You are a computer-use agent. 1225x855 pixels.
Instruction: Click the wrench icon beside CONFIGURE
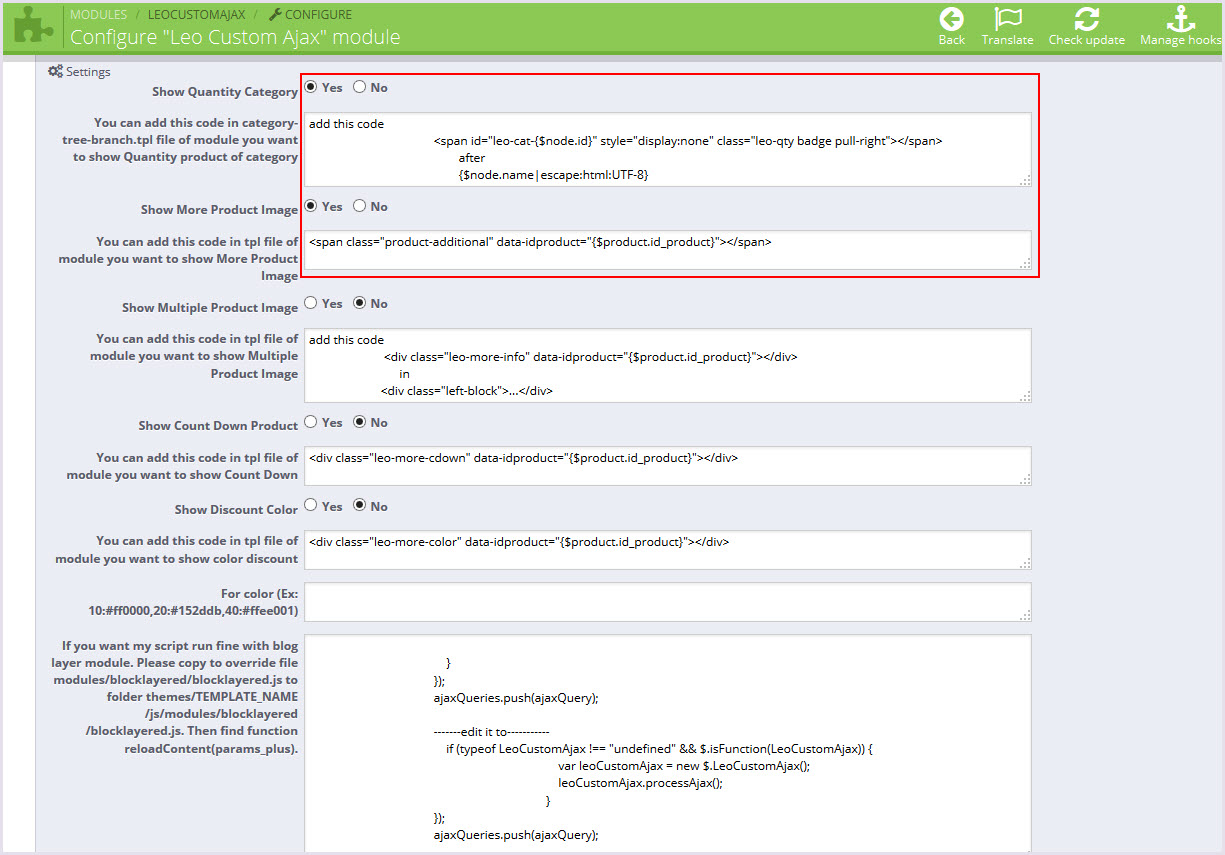[275, 15]
